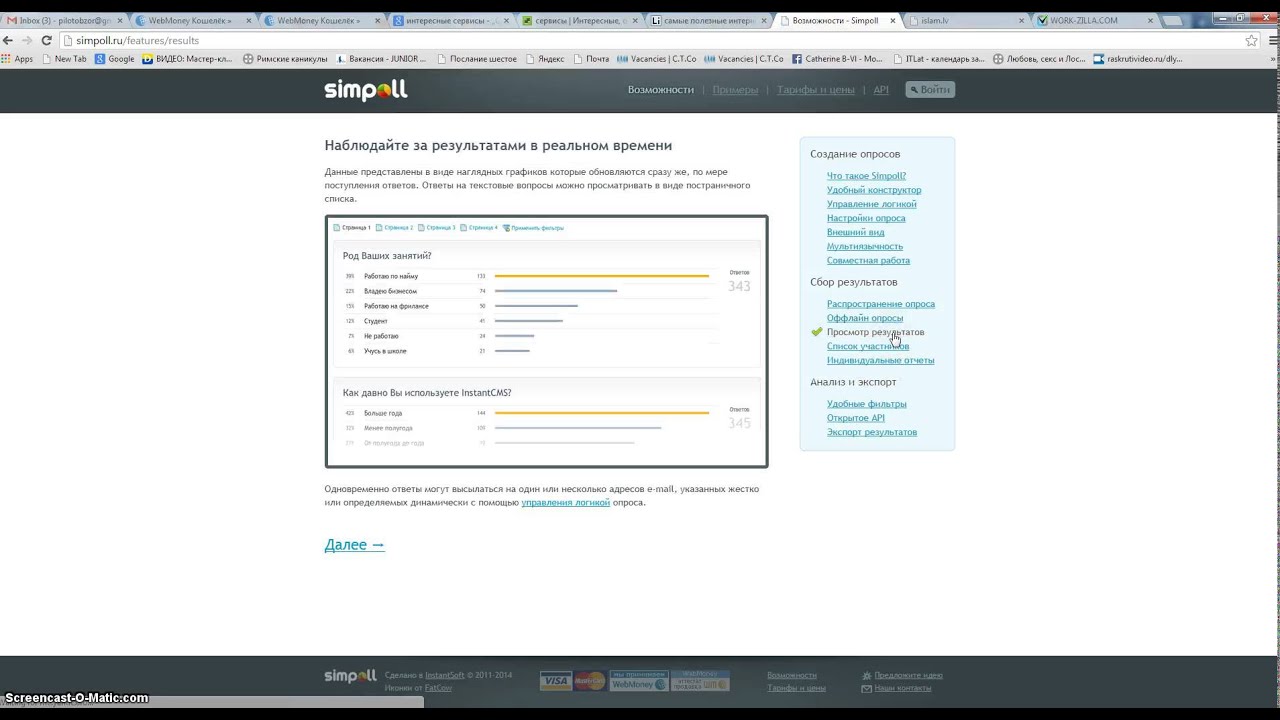Open the Удобный конструктор sidebar link
The image size is (1280, 720).
point(874,190)
